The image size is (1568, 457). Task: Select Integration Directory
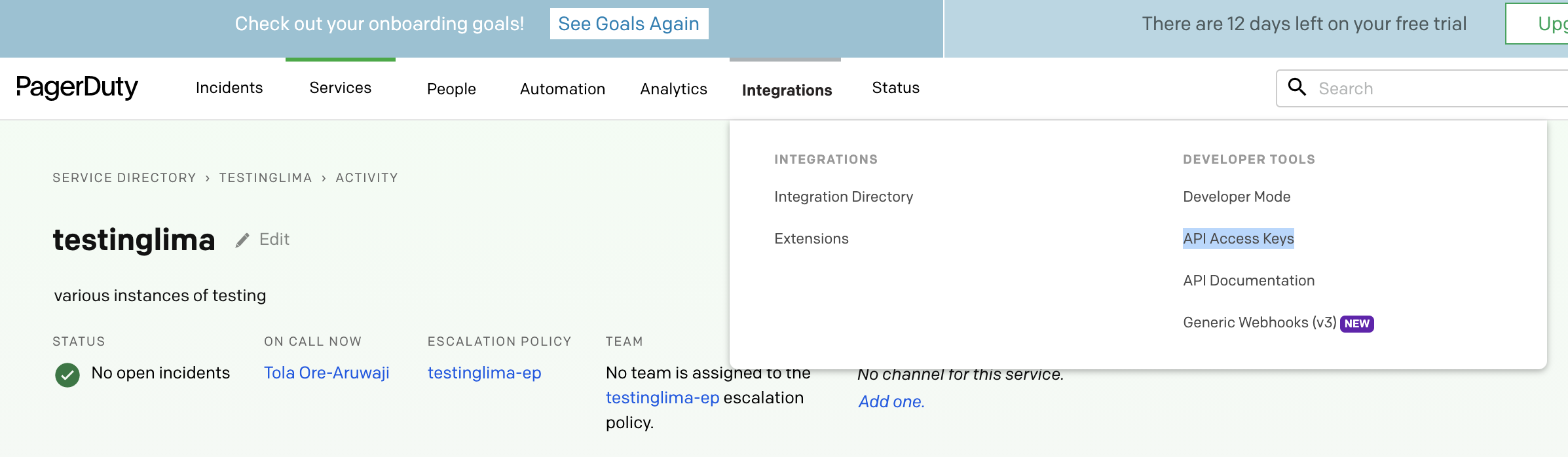[x=844, y=196]
